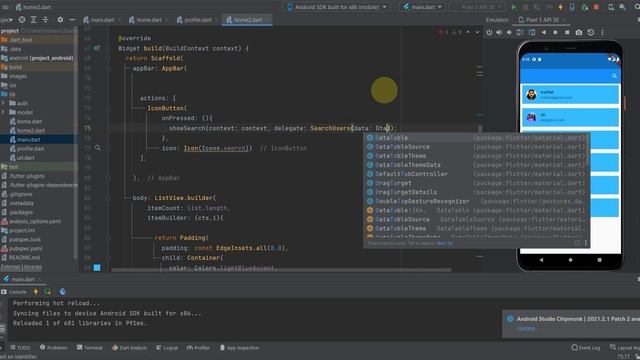Image resolution: width=640 pixels, height=360 pixels.
Task: Lower emulator volume
Action: 509,32
